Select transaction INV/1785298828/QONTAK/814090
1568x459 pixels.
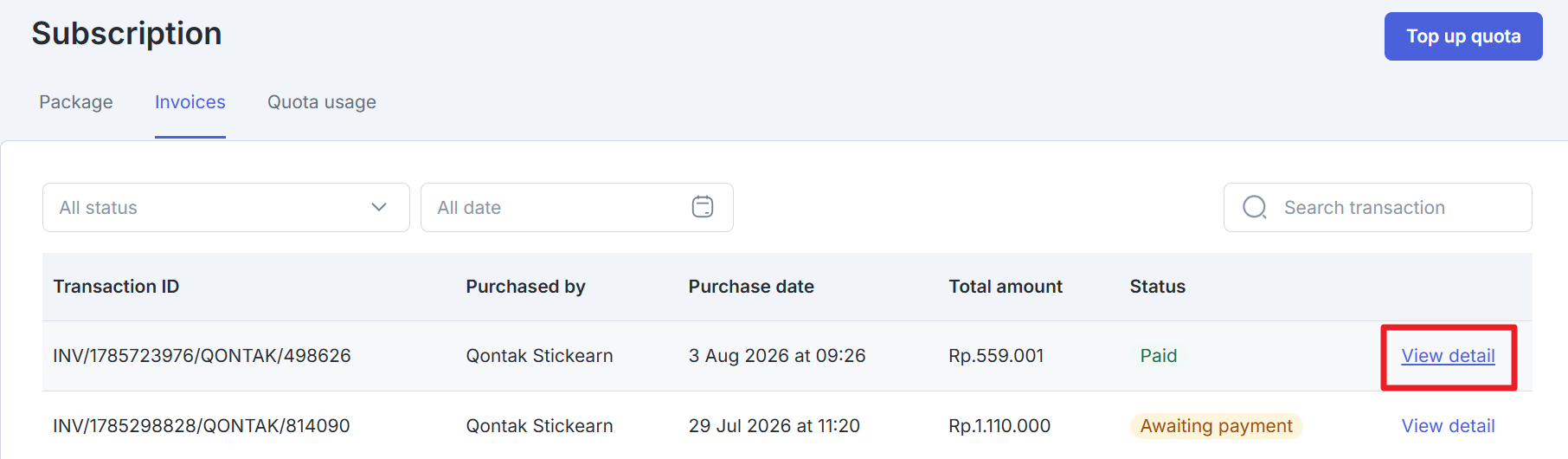(202, 426)
